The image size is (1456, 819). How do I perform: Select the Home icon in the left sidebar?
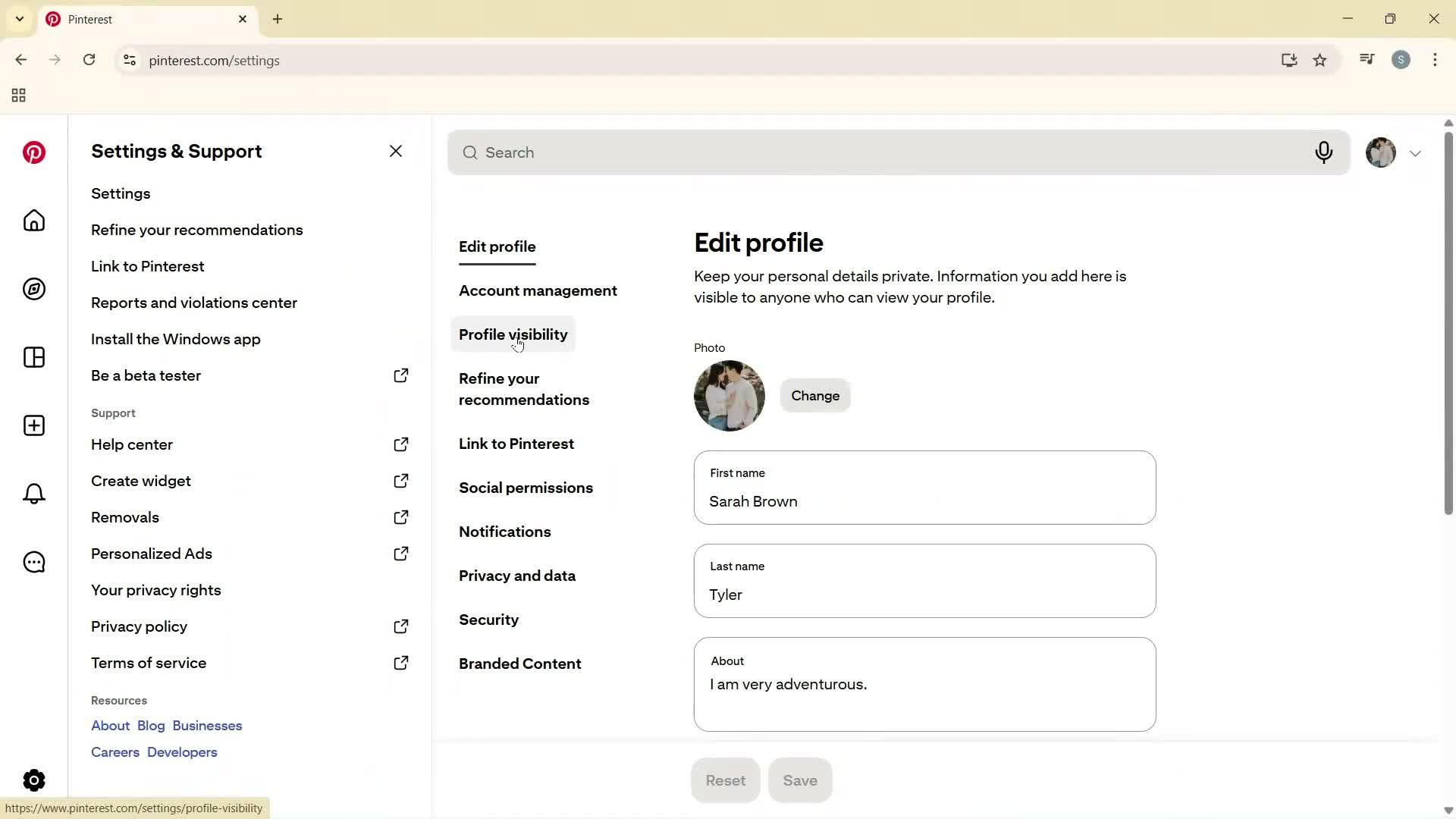pos(33,221)
